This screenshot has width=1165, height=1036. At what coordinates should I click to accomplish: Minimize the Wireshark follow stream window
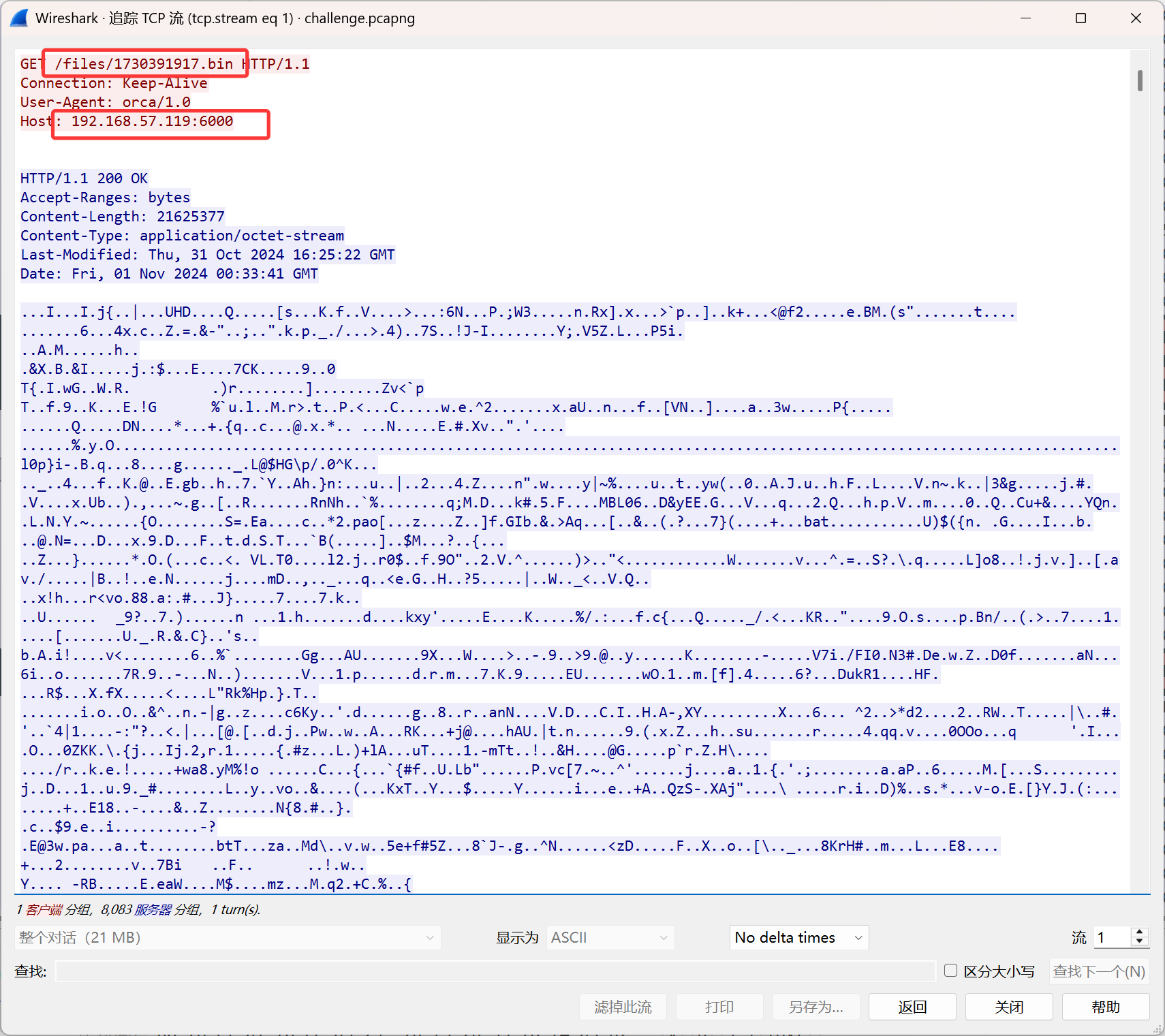(x=1026, y=18)
